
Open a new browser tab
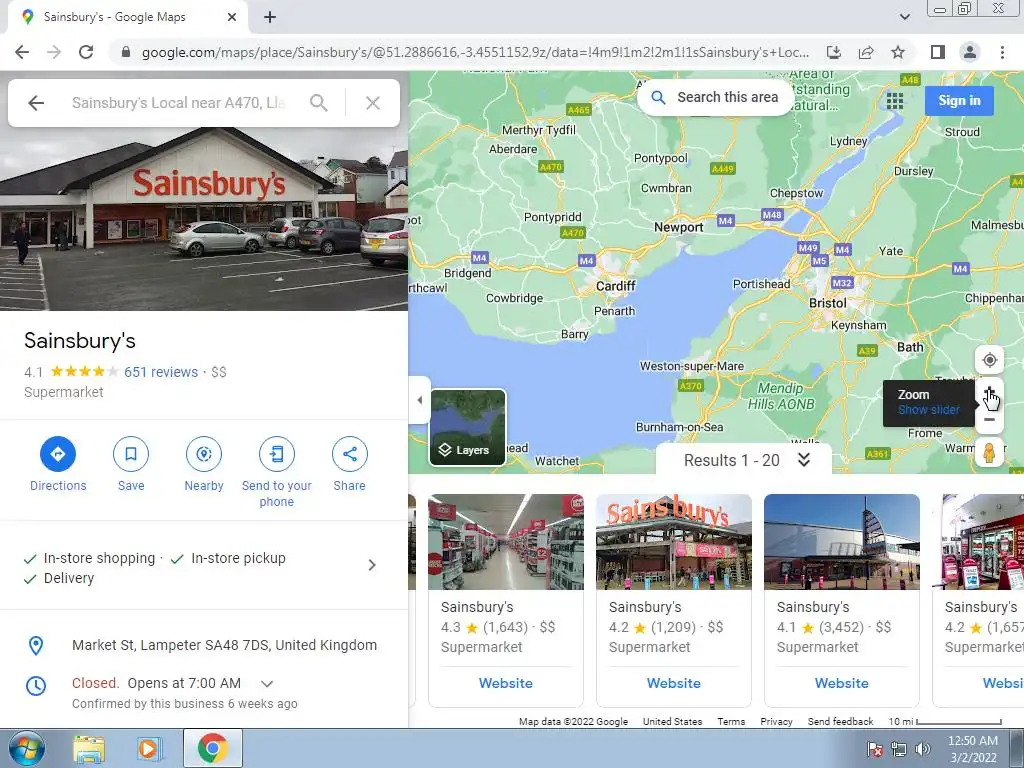(270, 18)
